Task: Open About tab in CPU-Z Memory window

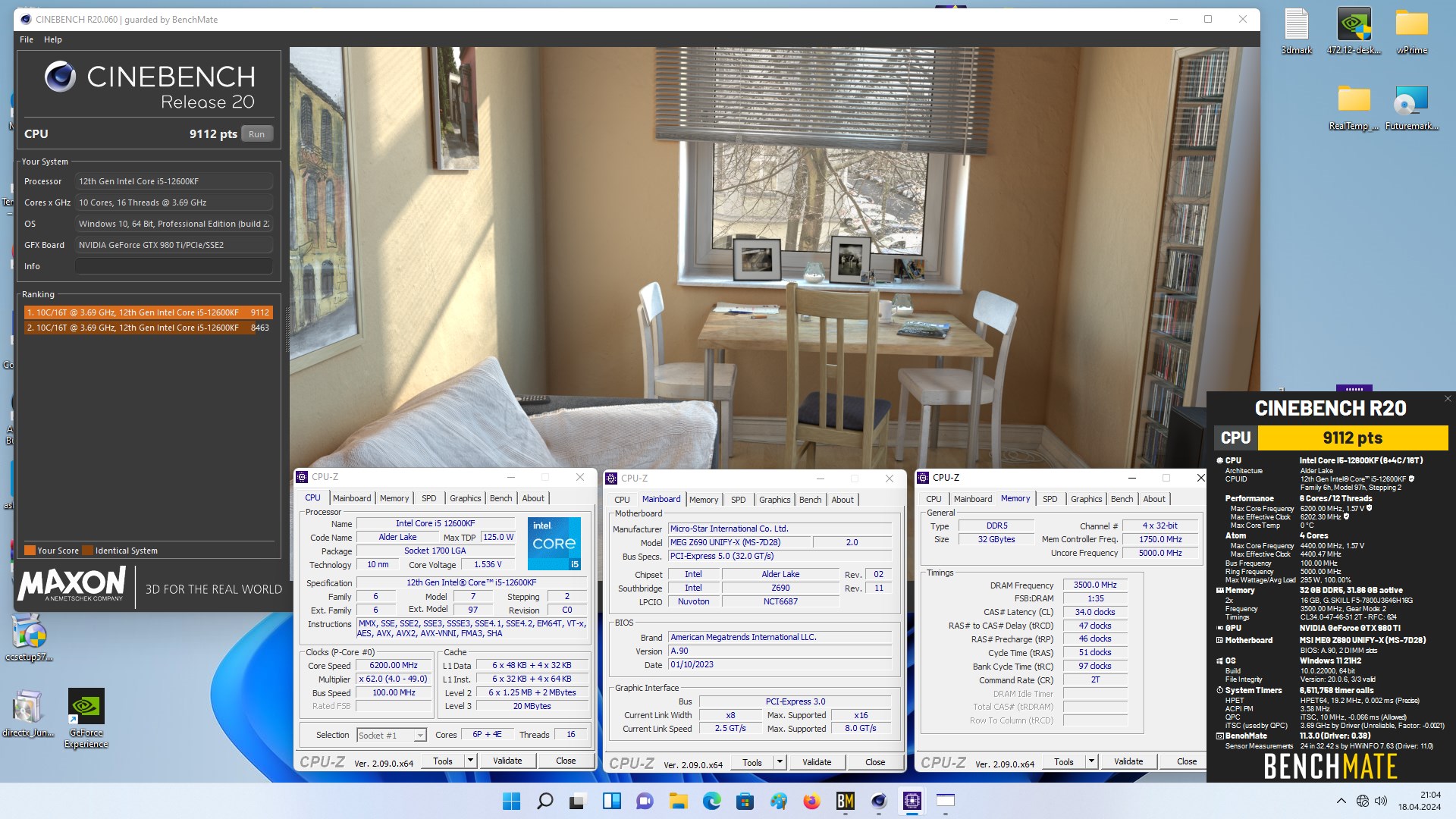Action: click(1154, 499)
